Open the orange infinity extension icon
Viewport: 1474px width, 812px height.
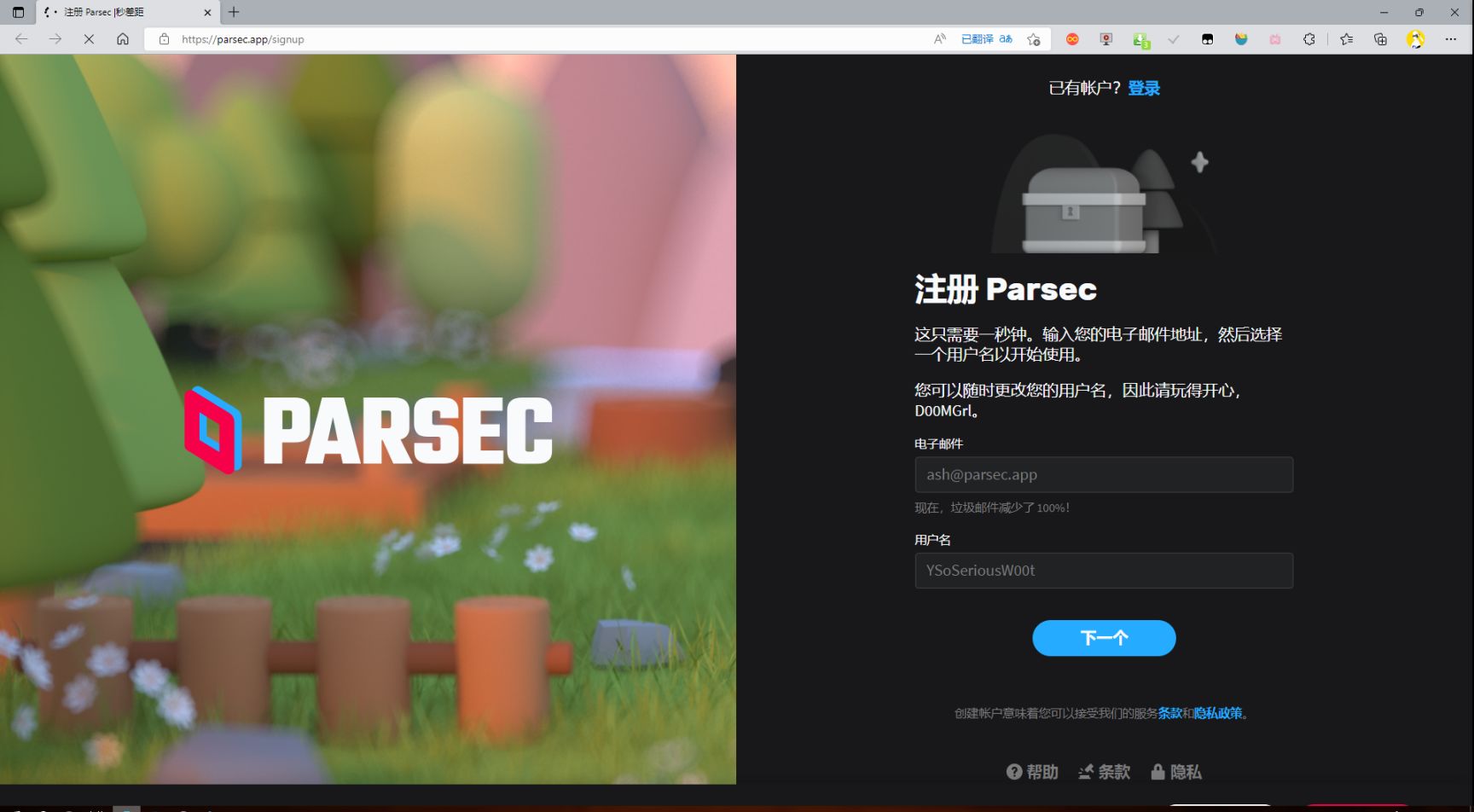(x=1073, y=39)
